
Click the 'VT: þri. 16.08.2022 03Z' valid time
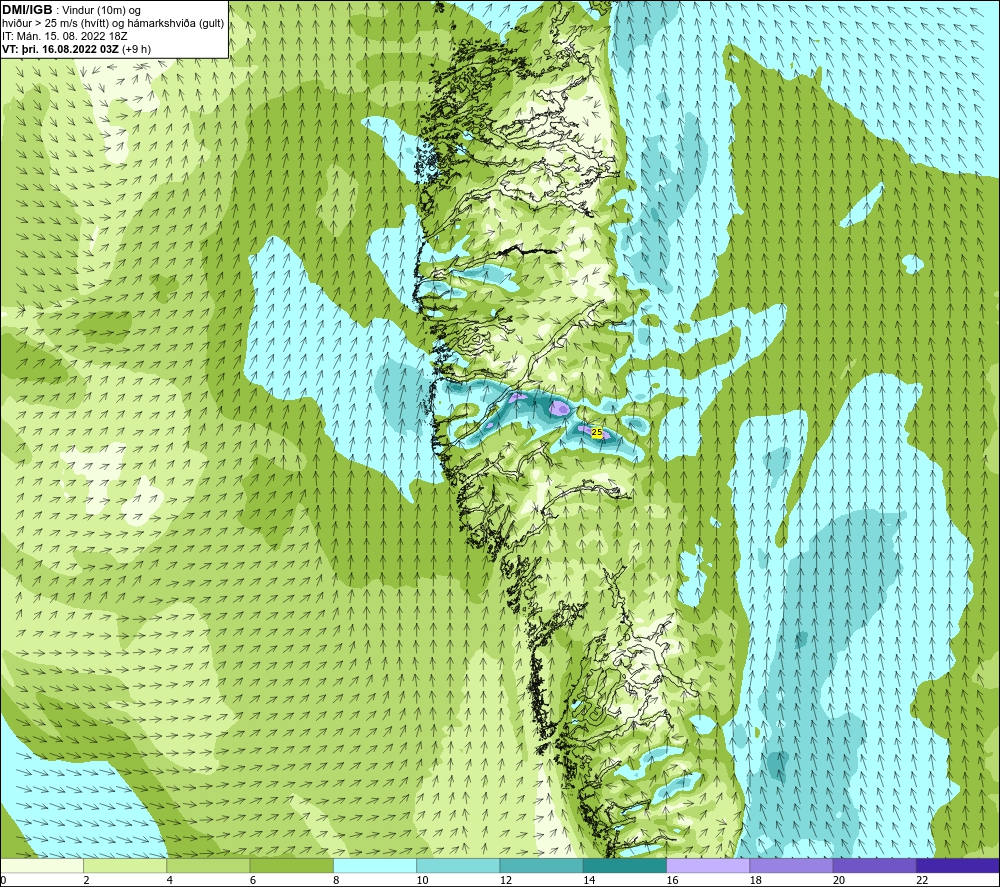click(x=59, y=49)
